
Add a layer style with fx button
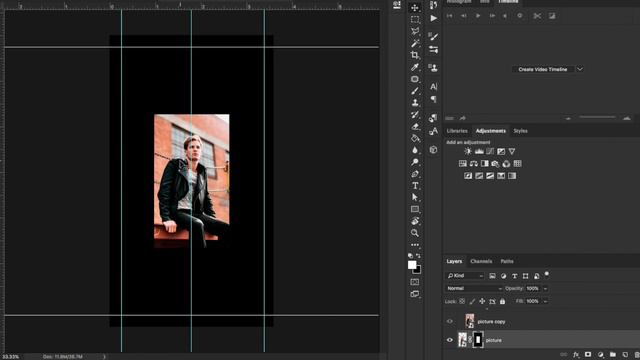click(576, 355)
